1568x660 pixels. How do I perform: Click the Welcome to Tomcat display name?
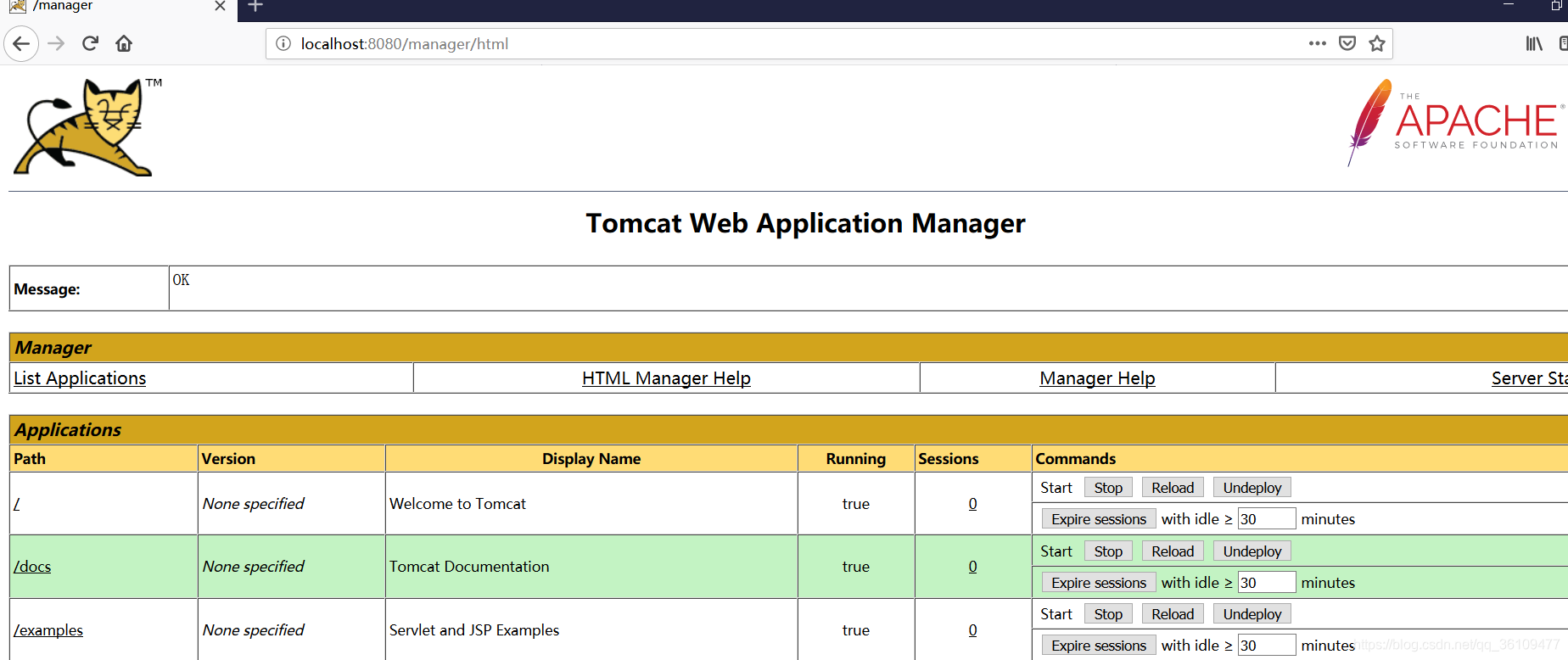coord(457,504)
